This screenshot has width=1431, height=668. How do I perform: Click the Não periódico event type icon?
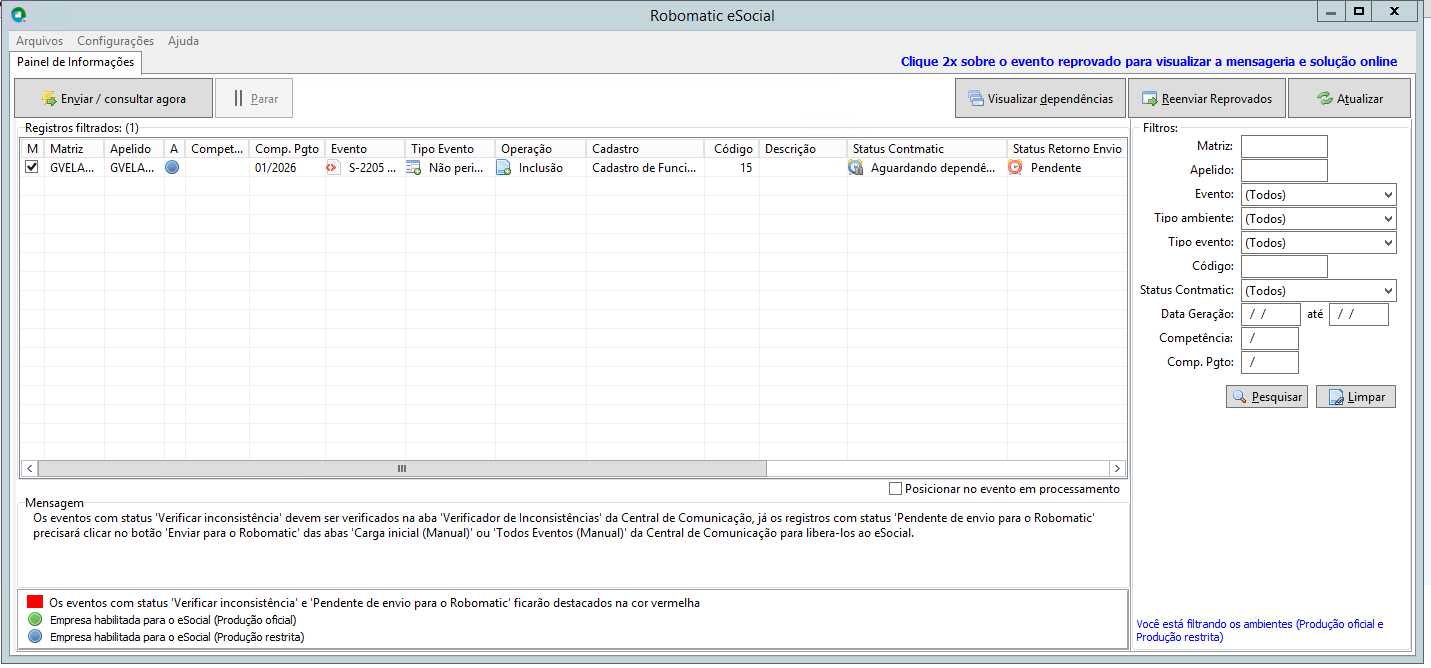coord(414,168)
